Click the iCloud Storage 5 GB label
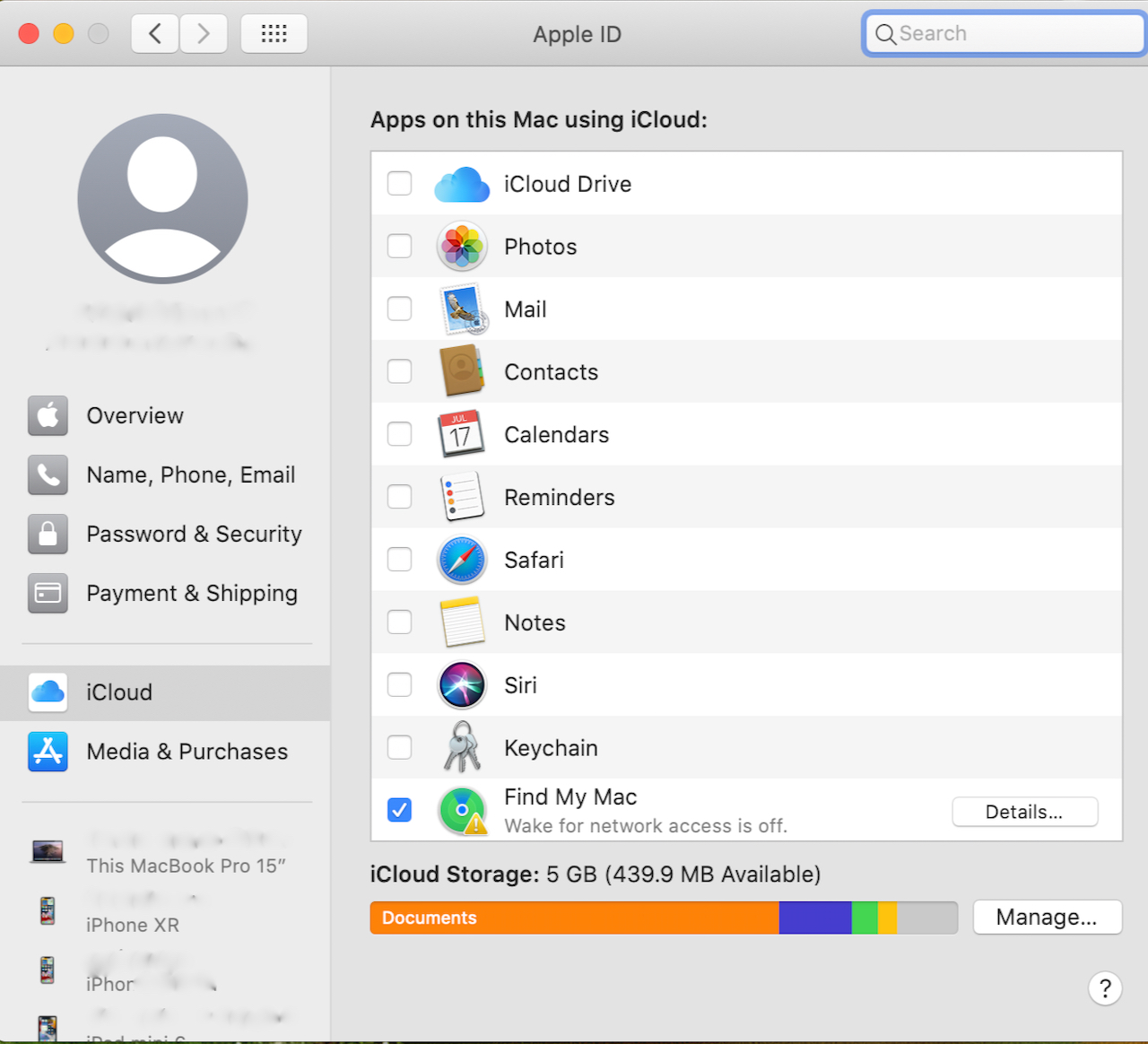Screen dimensions: 1148x1044 click(x=596, y=874)
